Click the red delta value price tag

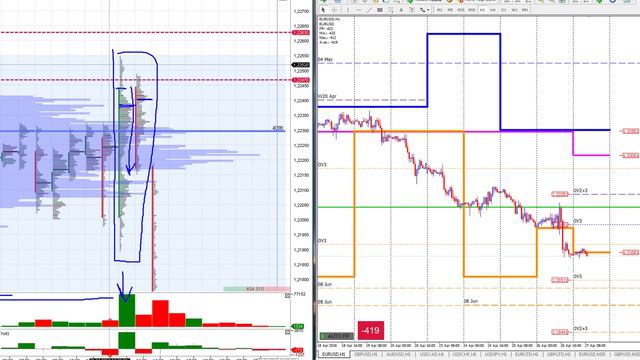click(298, 350)
